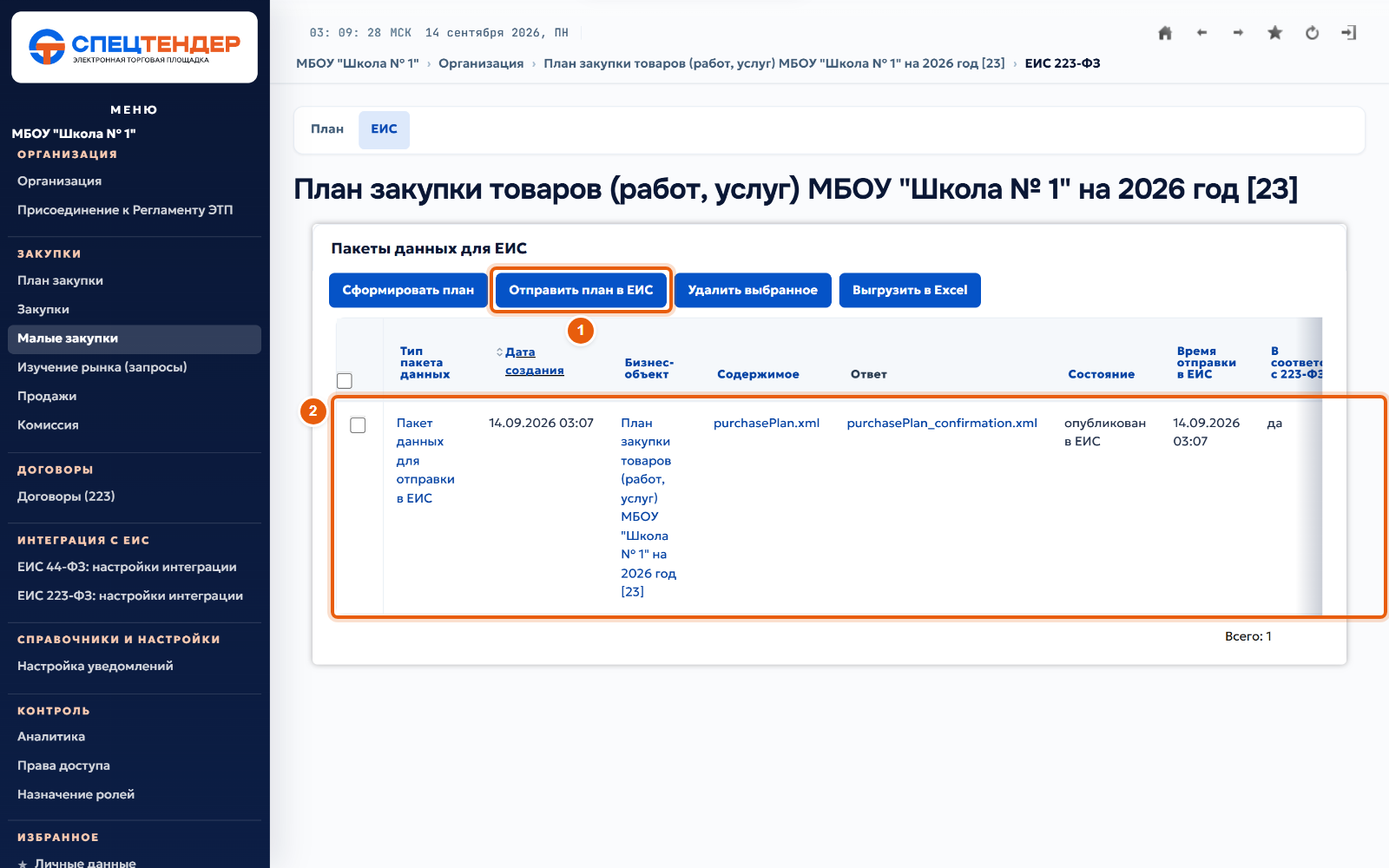
Task: Open План закупки in the sidebar
Action: (135, 280)
